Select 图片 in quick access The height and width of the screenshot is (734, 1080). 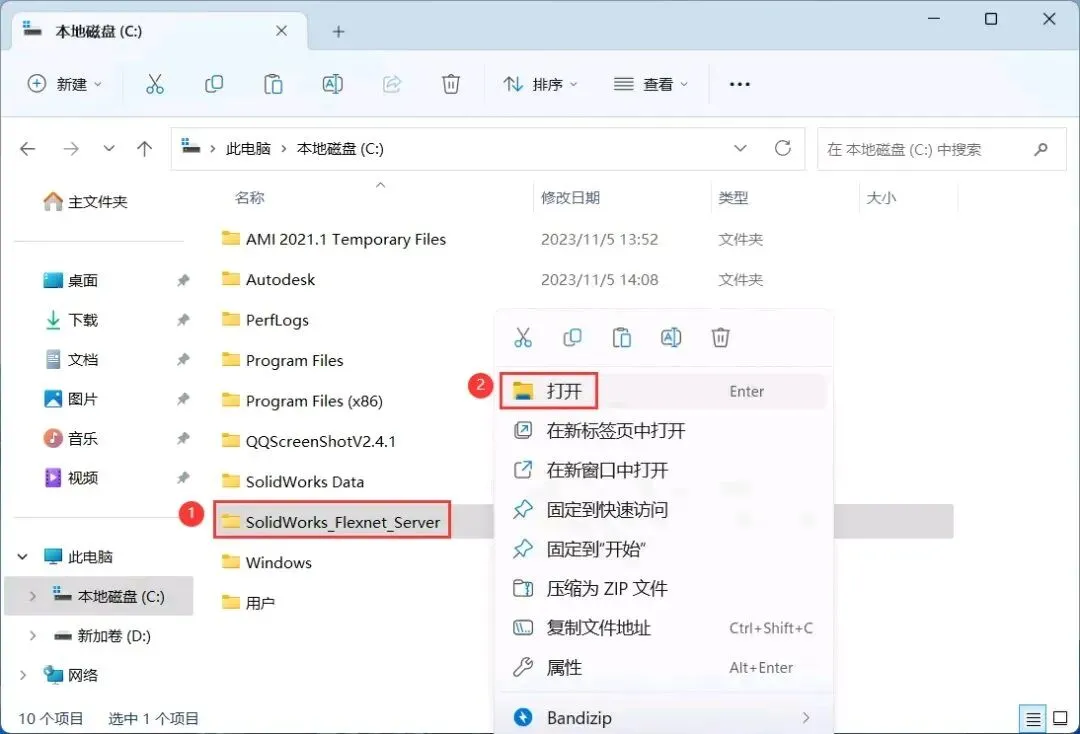click(71, 399)
